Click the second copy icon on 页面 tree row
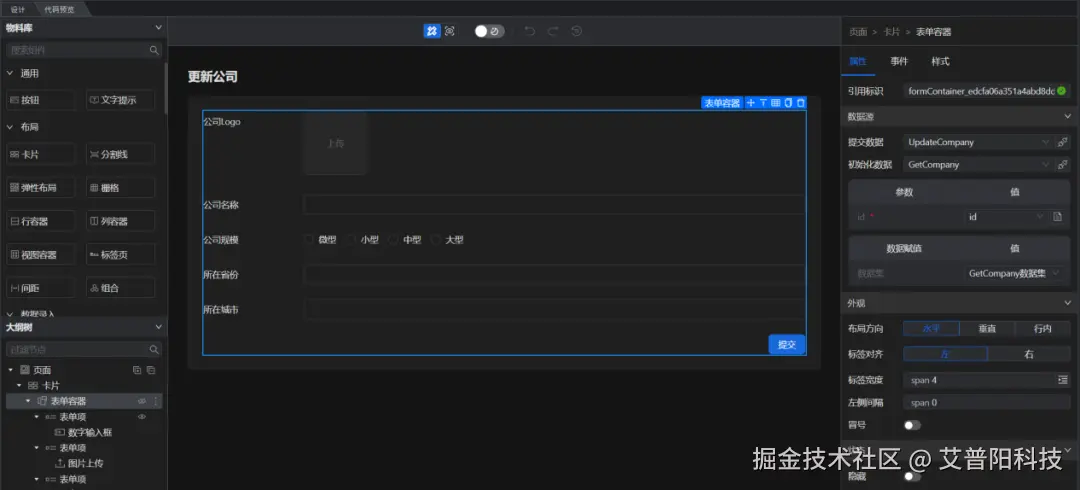Image resolution: width=1080 pixels, height=490 pixels. (x=151, y=370)
